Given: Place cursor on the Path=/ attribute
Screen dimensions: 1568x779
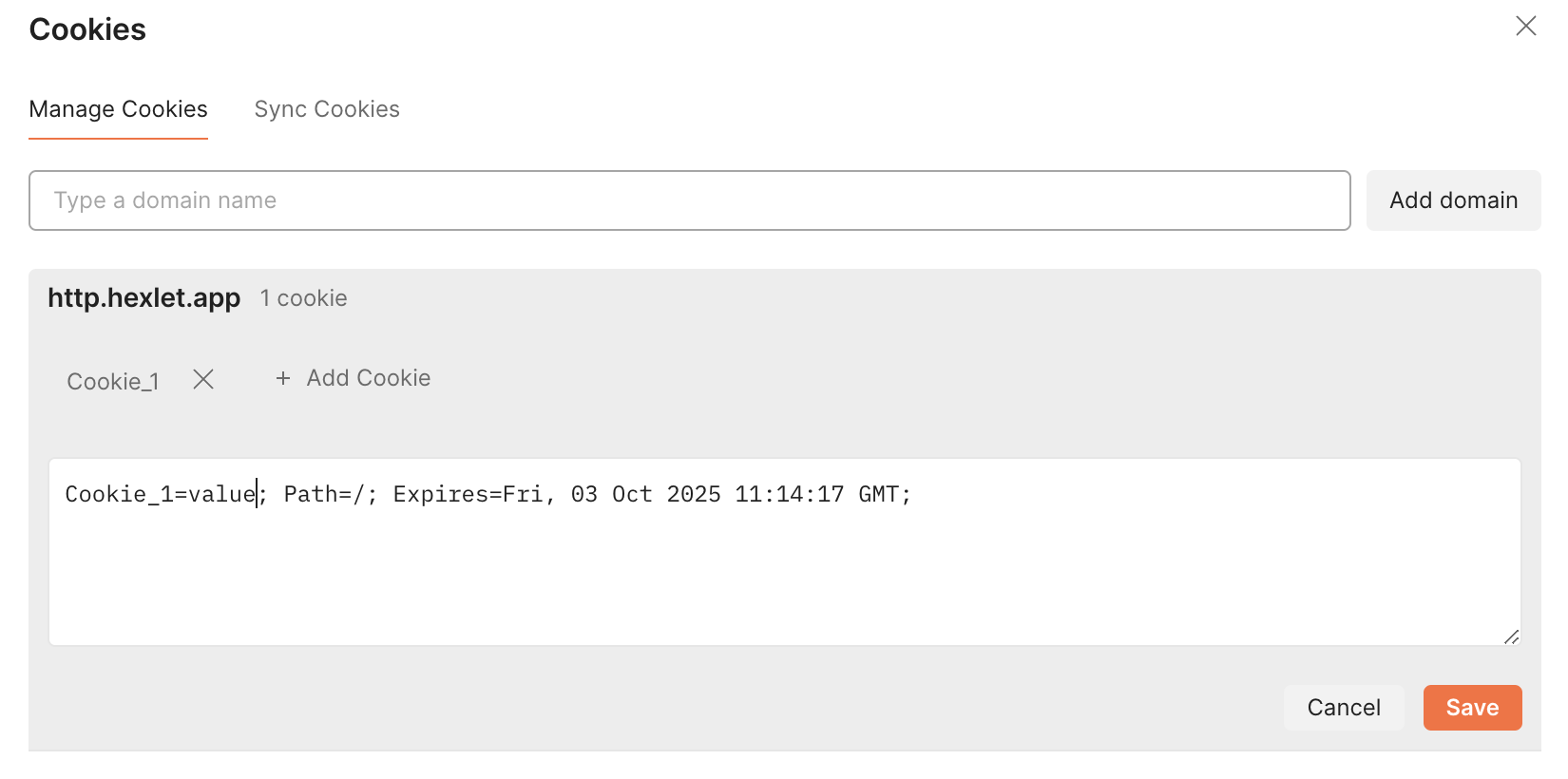Looking at the screenshot, I should pyautogui.click(x=324, y=494).
